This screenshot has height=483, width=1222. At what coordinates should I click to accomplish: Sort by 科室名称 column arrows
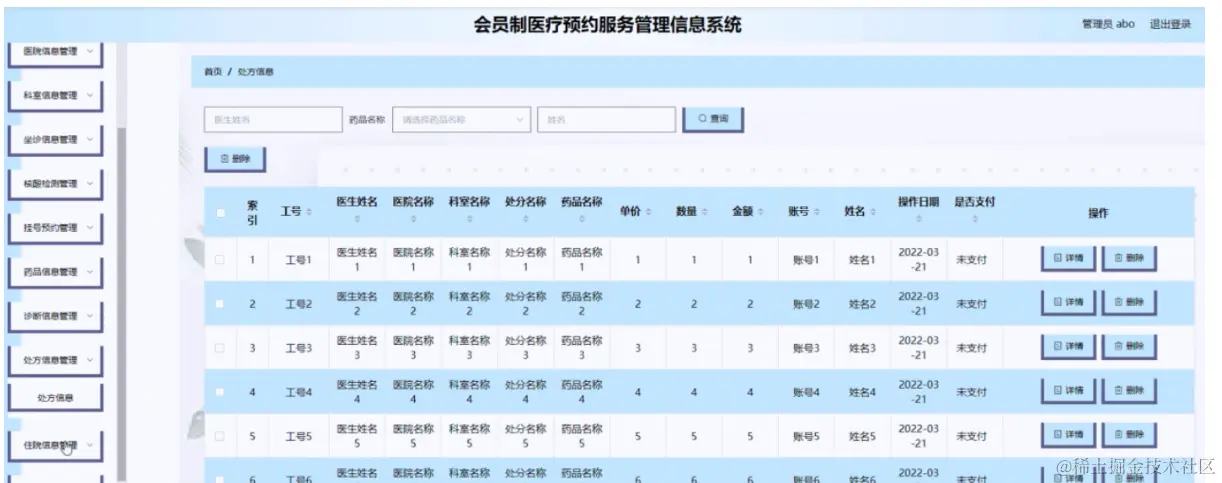469,219
